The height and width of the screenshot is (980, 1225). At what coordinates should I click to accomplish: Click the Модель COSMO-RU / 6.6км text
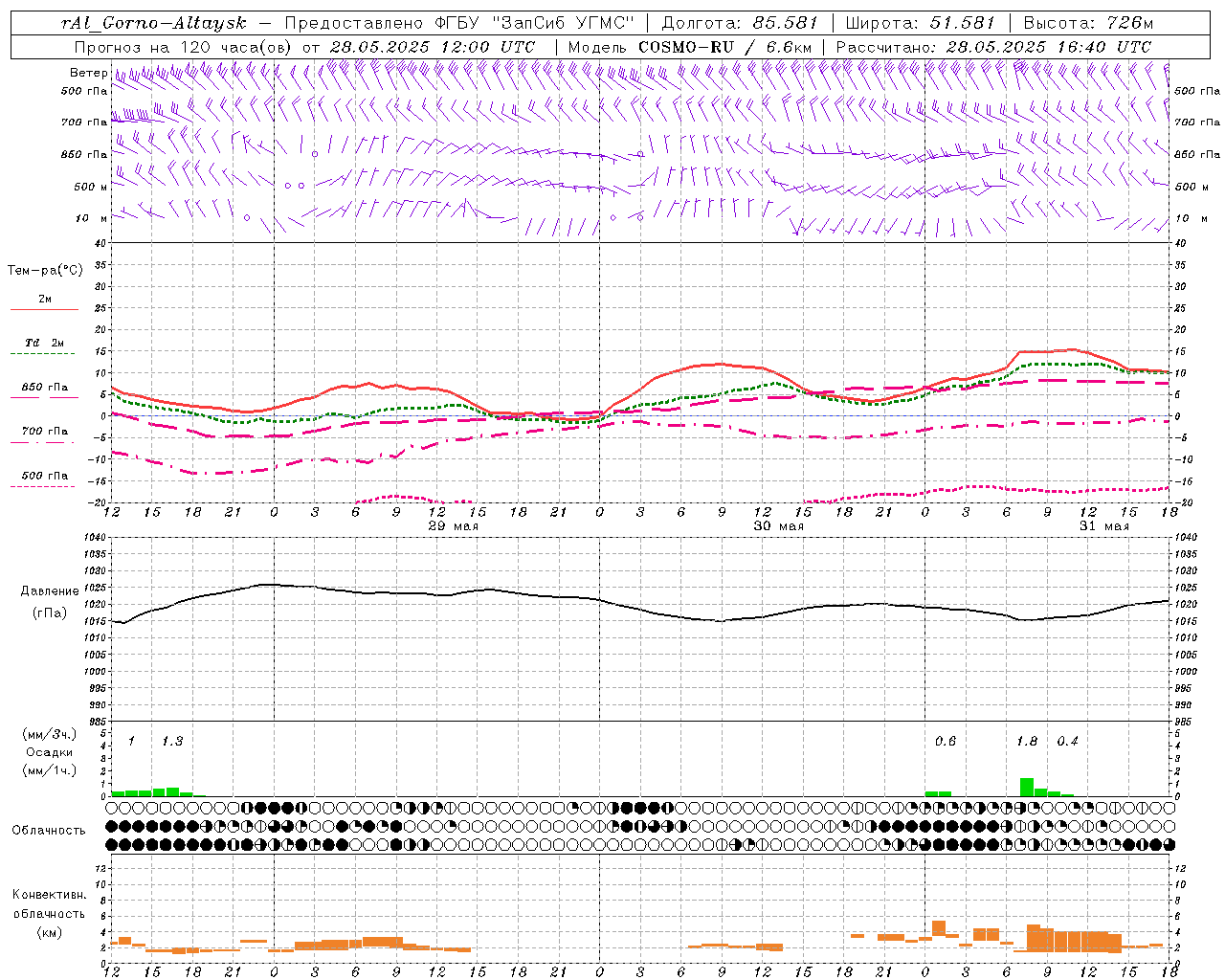point(690,47)
